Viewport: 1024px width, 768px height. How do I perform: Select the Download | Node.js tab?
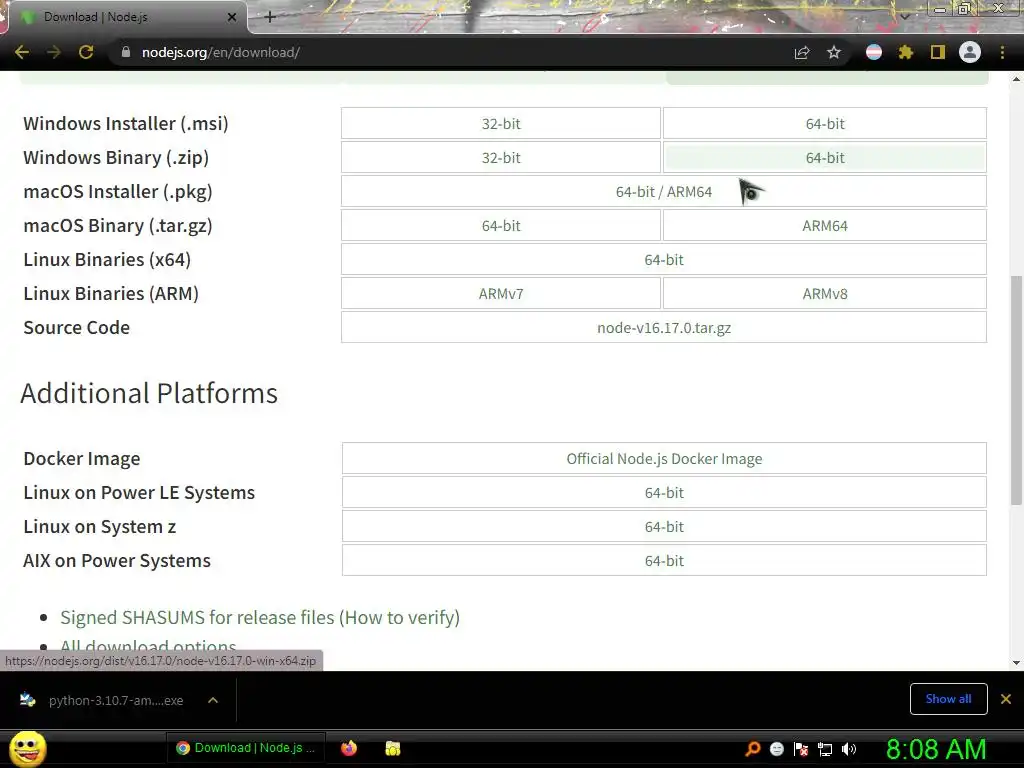[127, 17]
